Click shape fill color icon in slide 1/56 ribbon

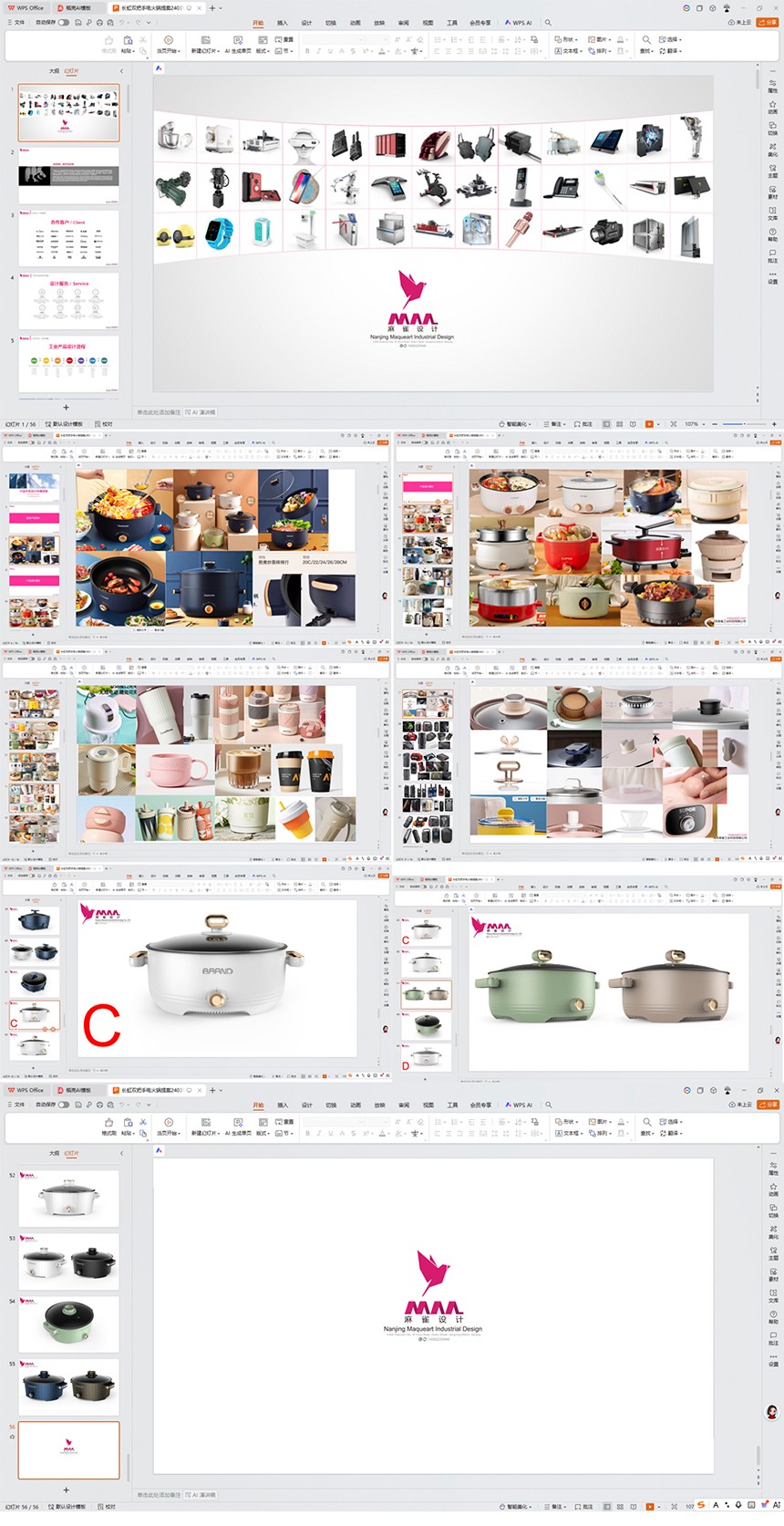click(x=621, y=39)
